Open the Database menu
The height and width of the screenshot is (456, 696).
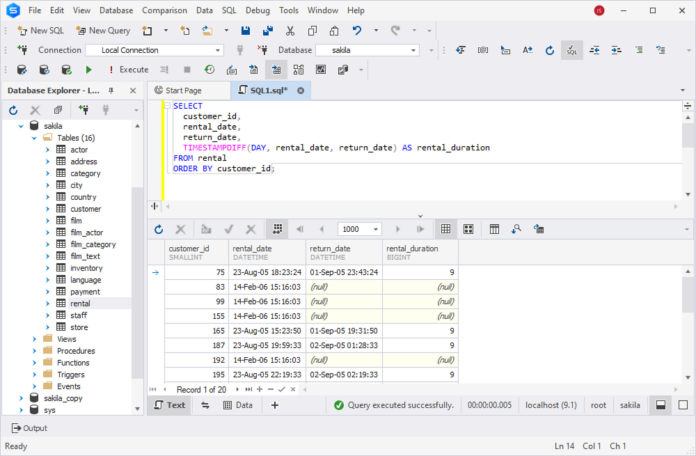[116, 10]
